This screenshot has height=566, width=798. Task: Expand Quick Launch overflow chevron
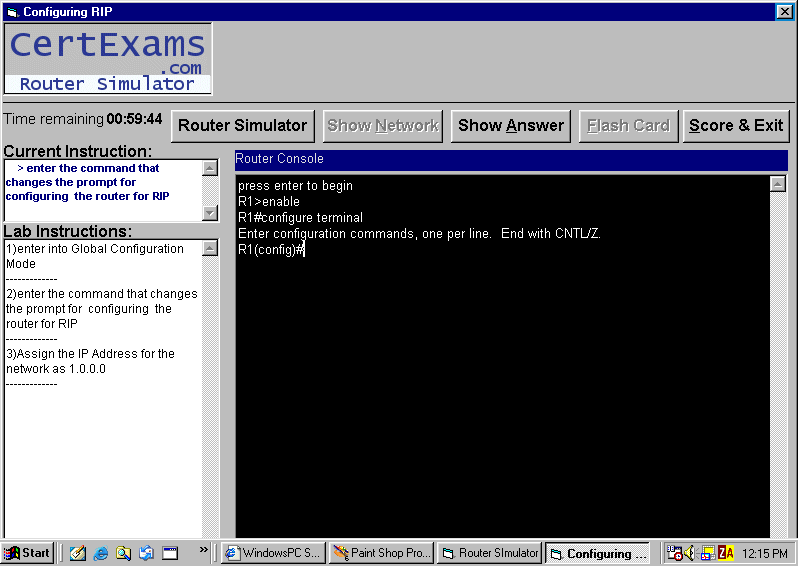point(204,549)
